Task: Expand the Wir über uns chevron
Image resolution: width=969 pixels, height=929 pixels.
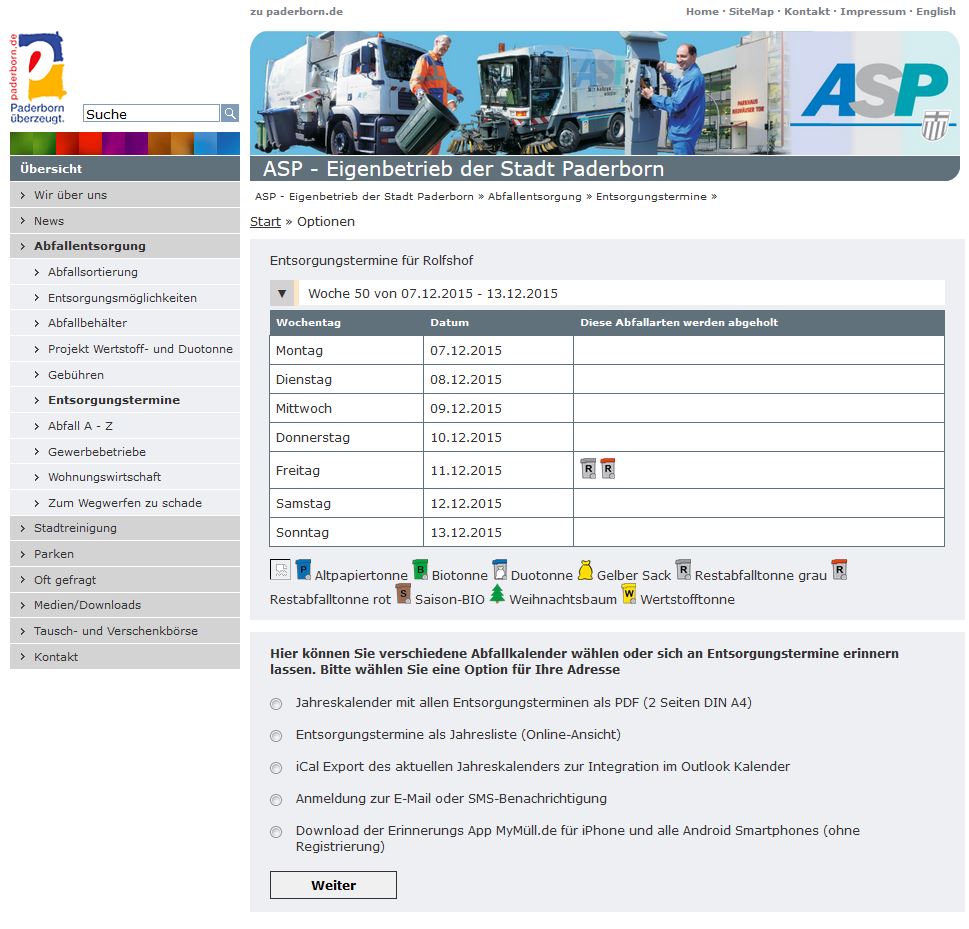Action: point(23,195)
